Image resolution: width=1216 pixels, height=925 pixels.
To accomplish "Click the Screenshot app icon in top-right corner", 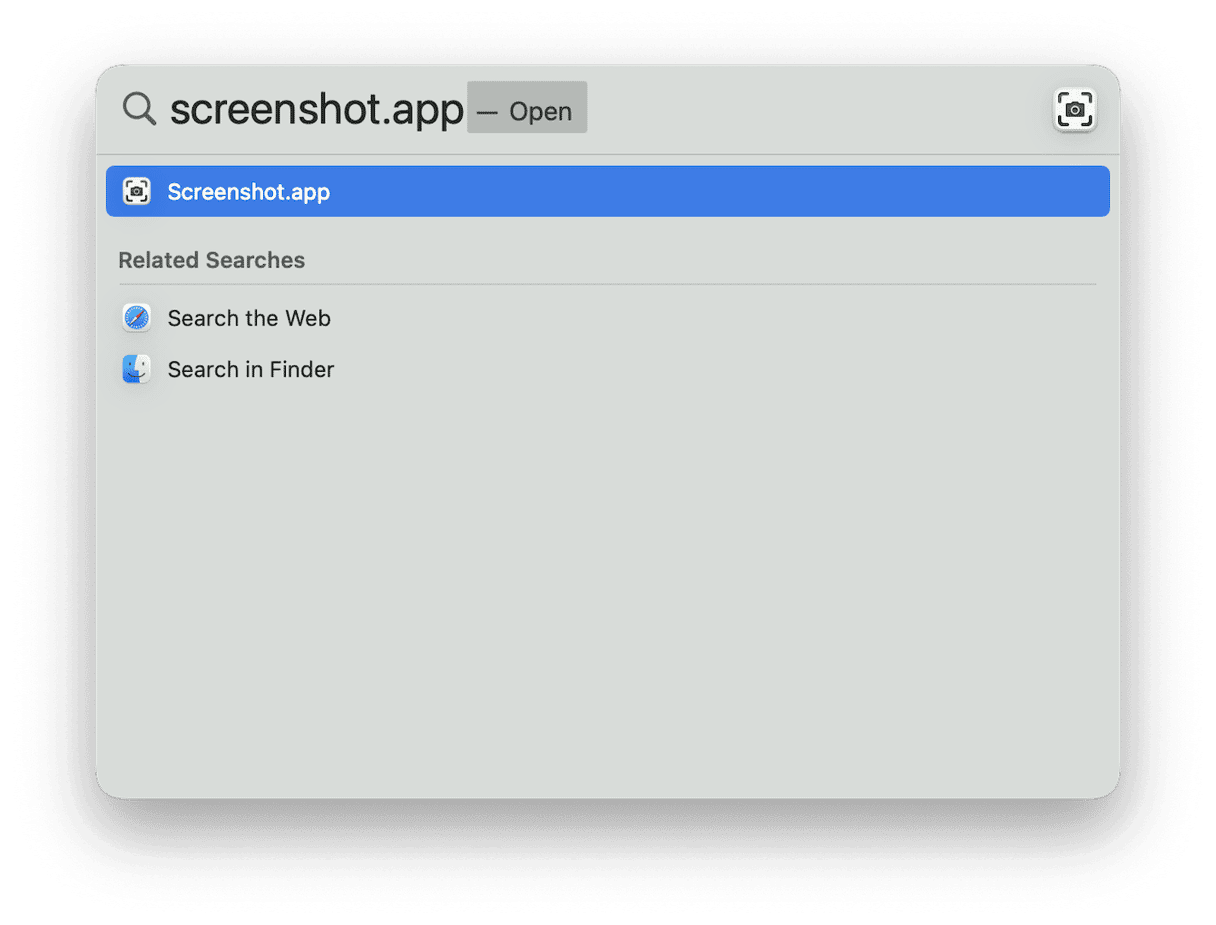I will [x=1074, y=110].
